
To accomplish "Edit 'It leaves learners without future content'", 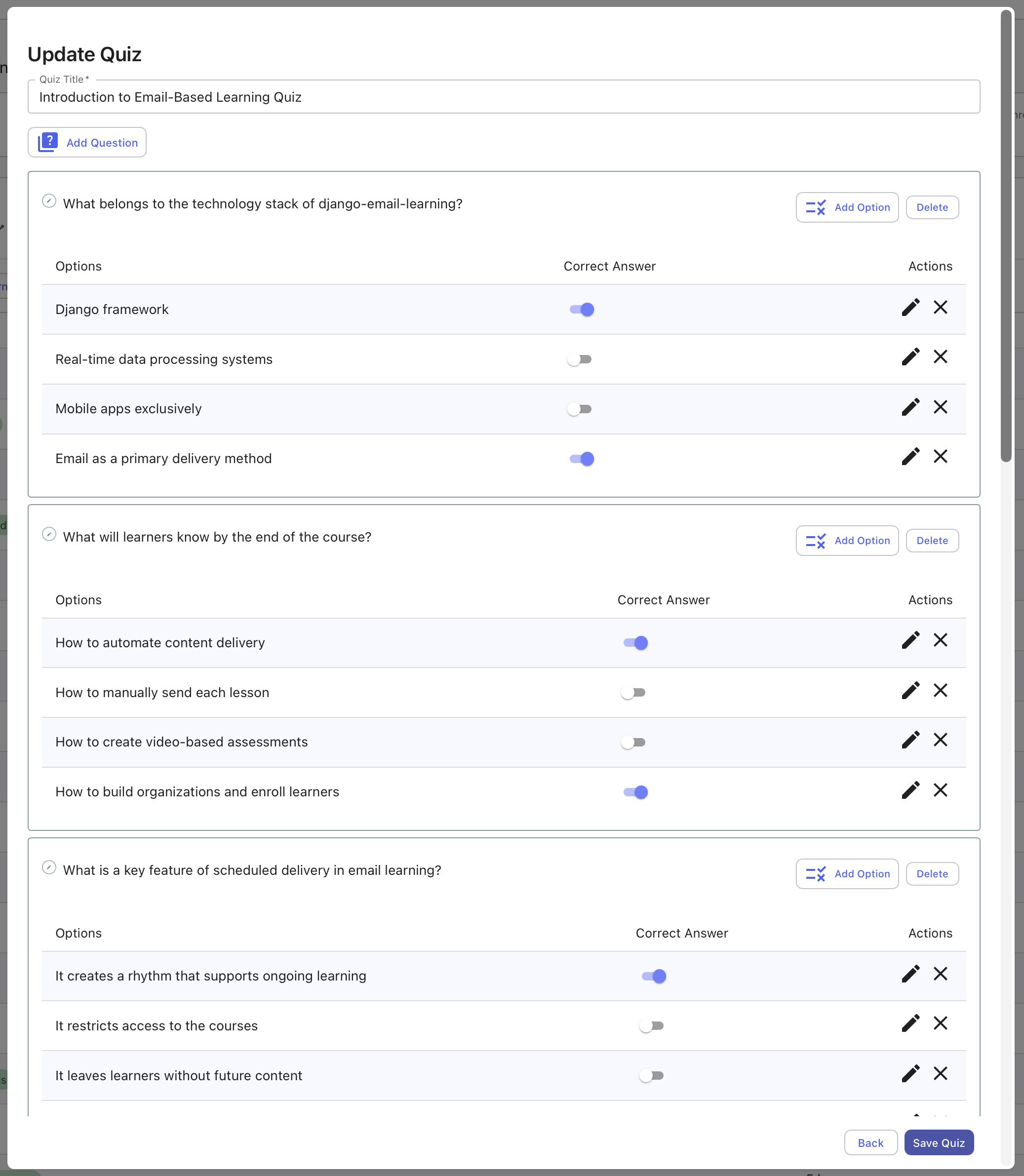I will click(x=910, y=1074).
